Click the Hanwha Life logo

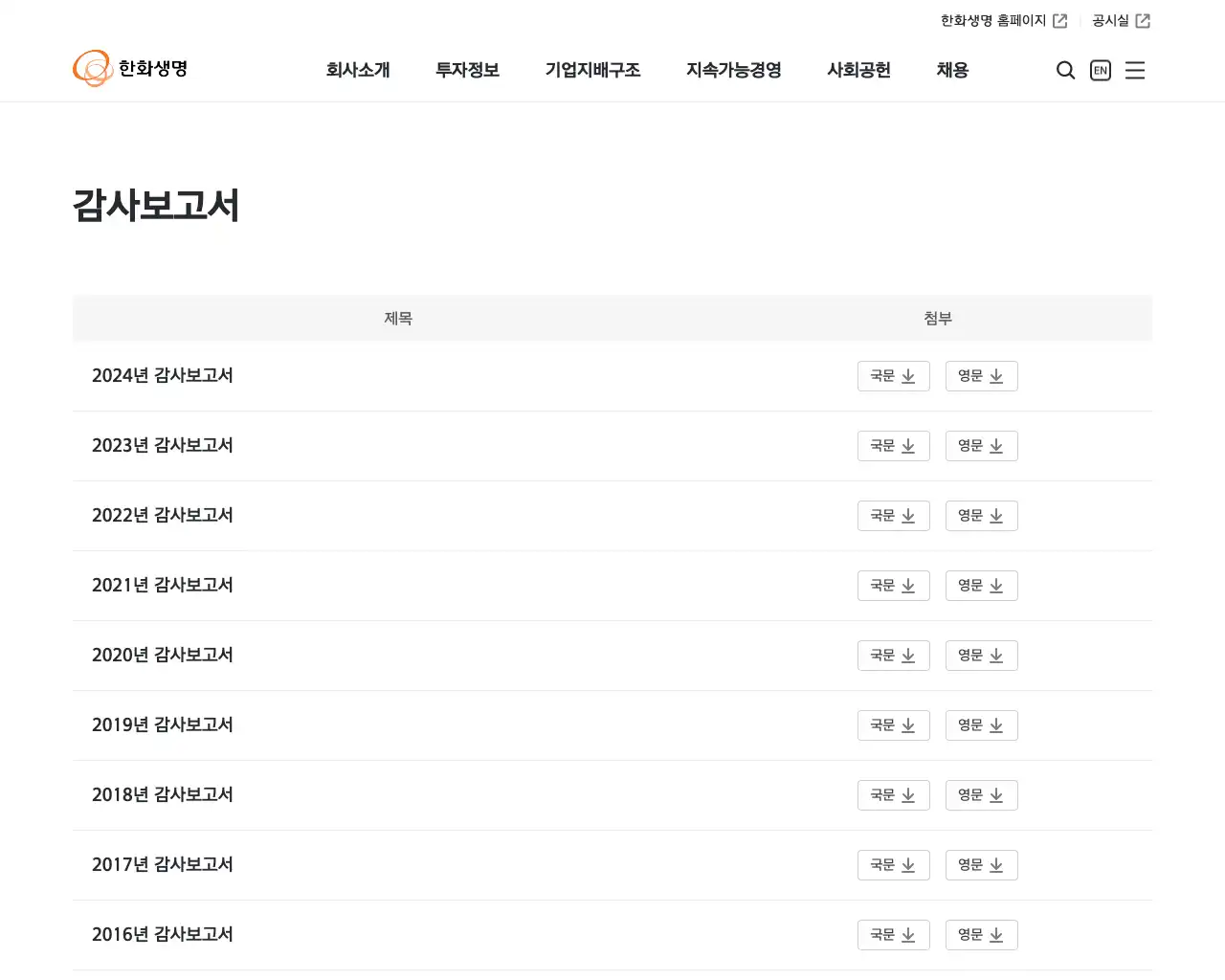(130, 68)
